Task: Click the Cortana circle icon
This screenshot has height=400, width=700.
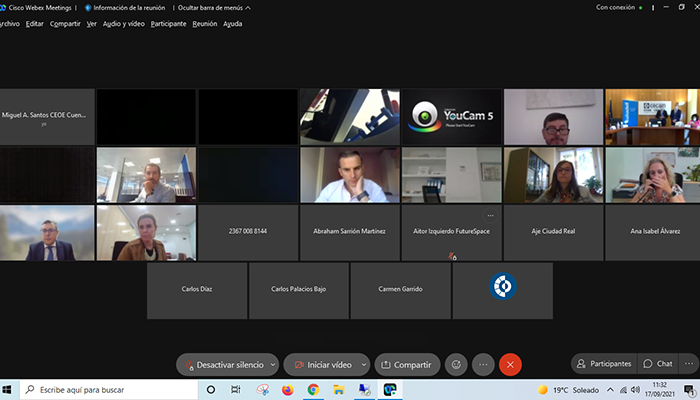Action: point(210,390)
